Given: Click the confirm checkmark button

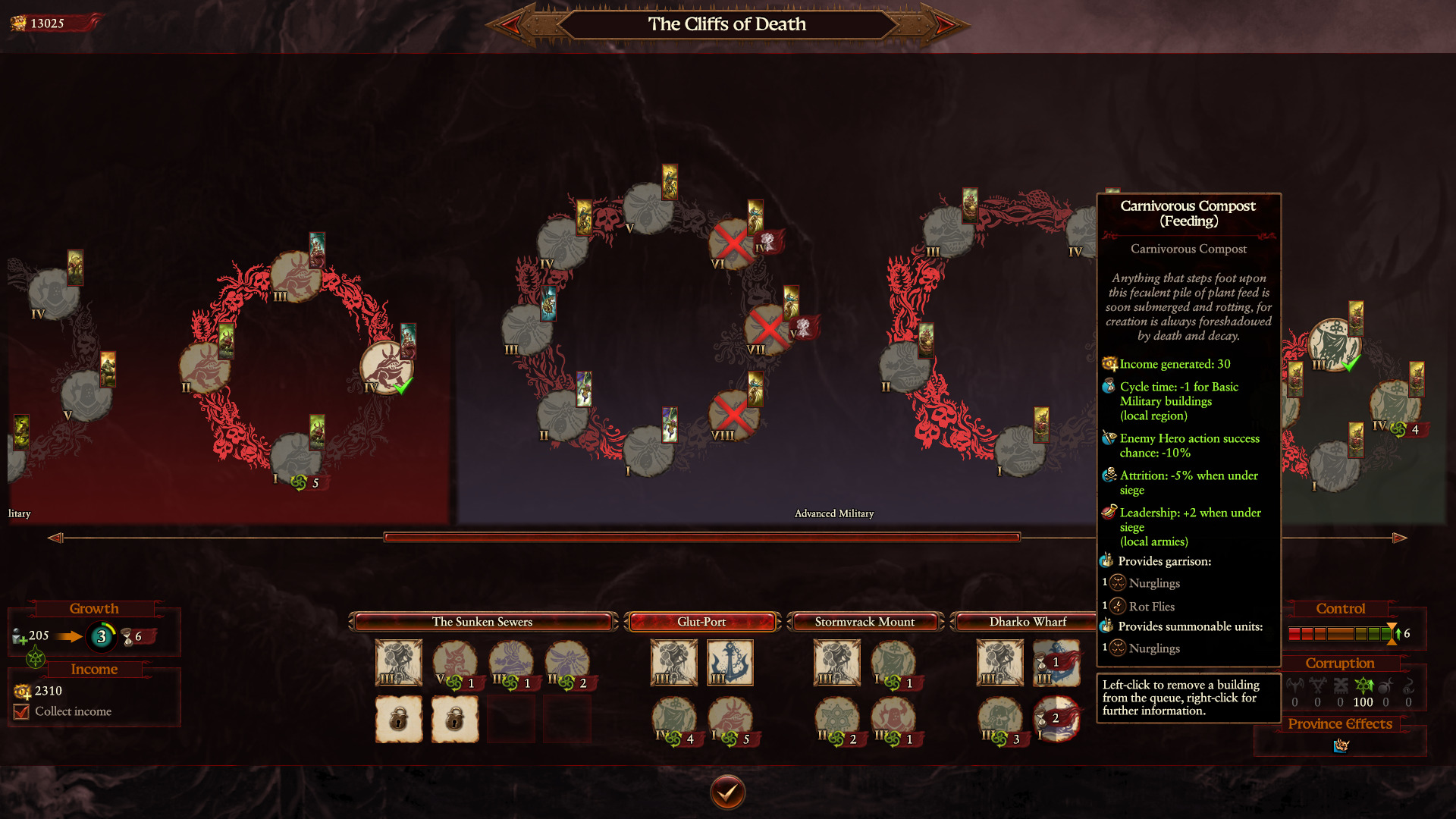Looking at the screenshot, I should [727, 792].
